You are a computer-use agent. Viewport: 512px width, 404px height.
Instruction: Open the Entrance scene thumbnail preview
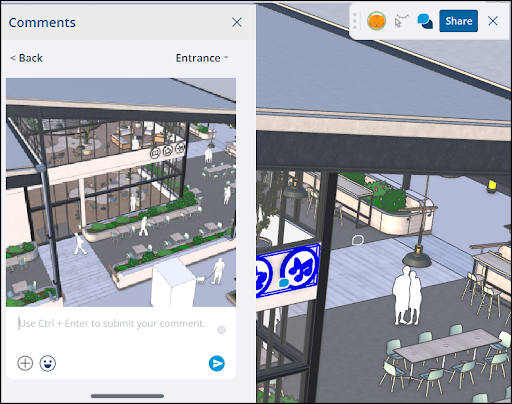(121, 192)
